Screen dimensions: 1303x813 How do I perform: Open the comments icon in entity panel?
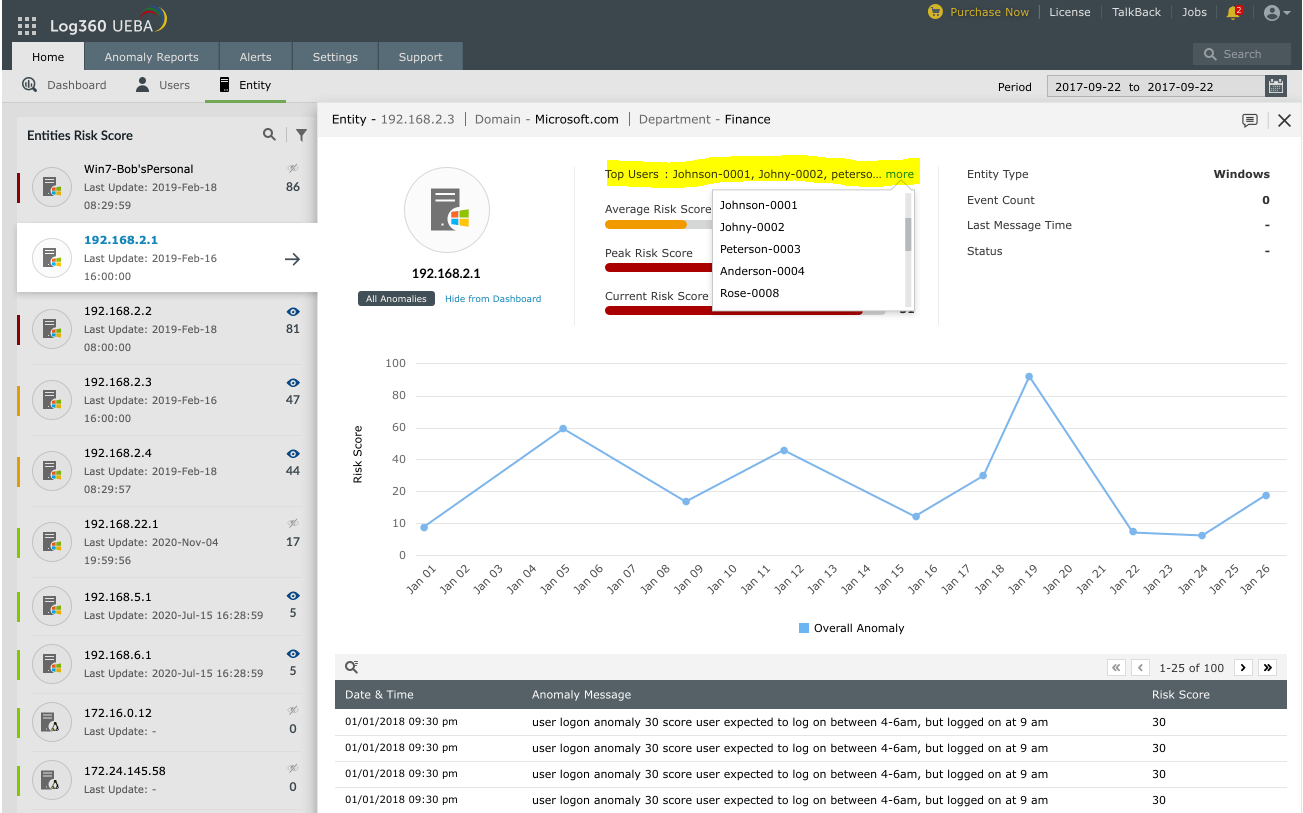(1249, 120)
